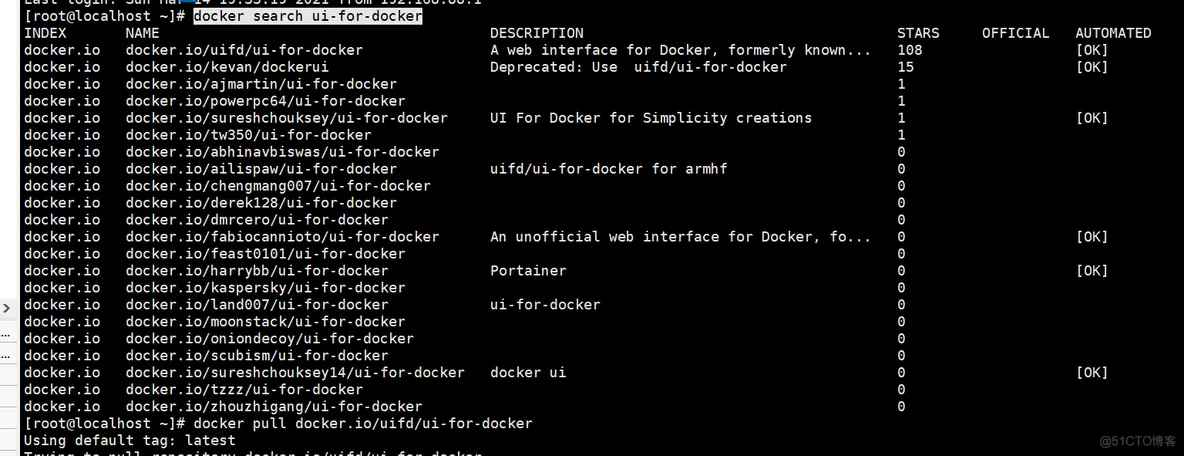1184x456 pixels.
Task: Click docker.io/dmrcero/ui-for-docker name
Action: pos(257,220)
